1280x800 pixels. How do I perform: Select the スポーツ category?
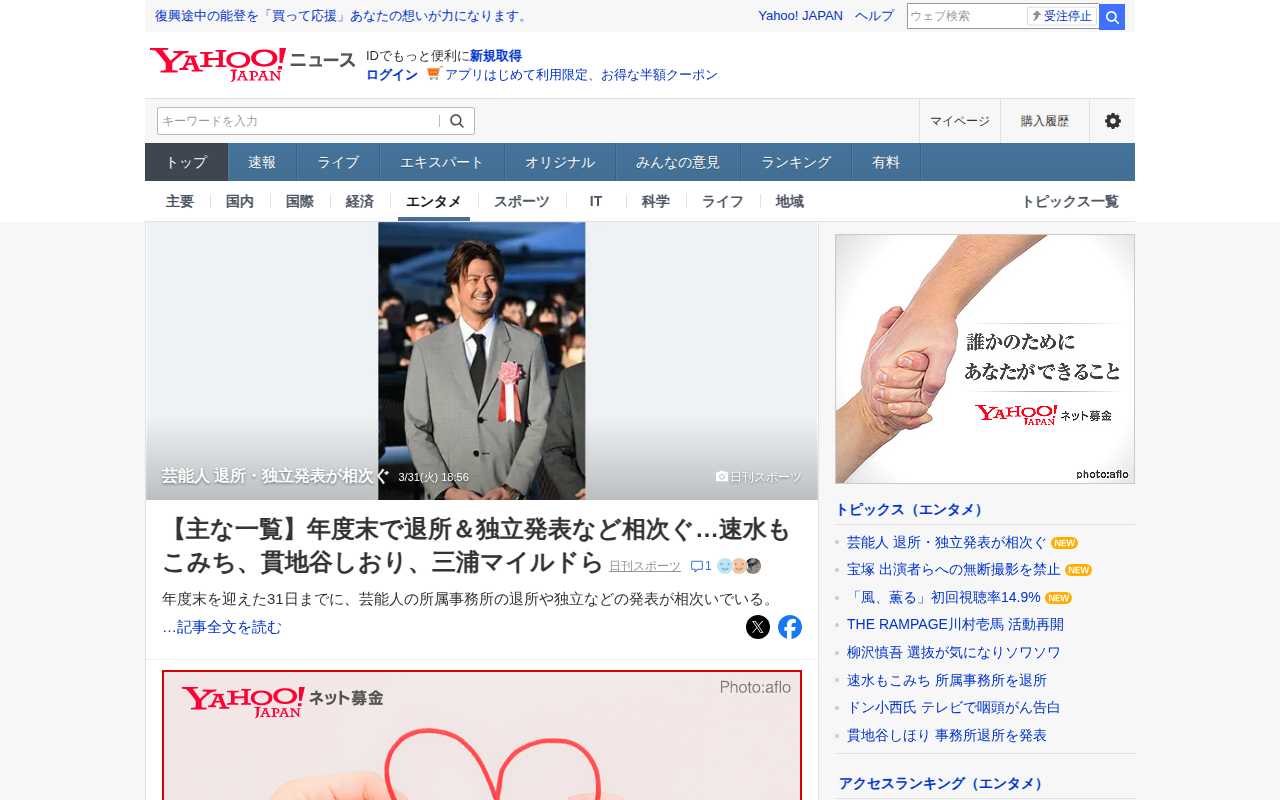point(522,201)
